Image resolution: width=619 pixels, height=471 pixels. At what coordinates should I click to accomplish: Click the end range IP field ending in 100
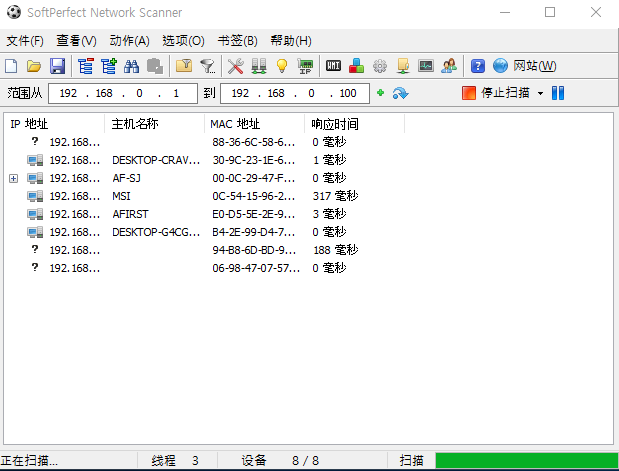[x=295, y=93]
